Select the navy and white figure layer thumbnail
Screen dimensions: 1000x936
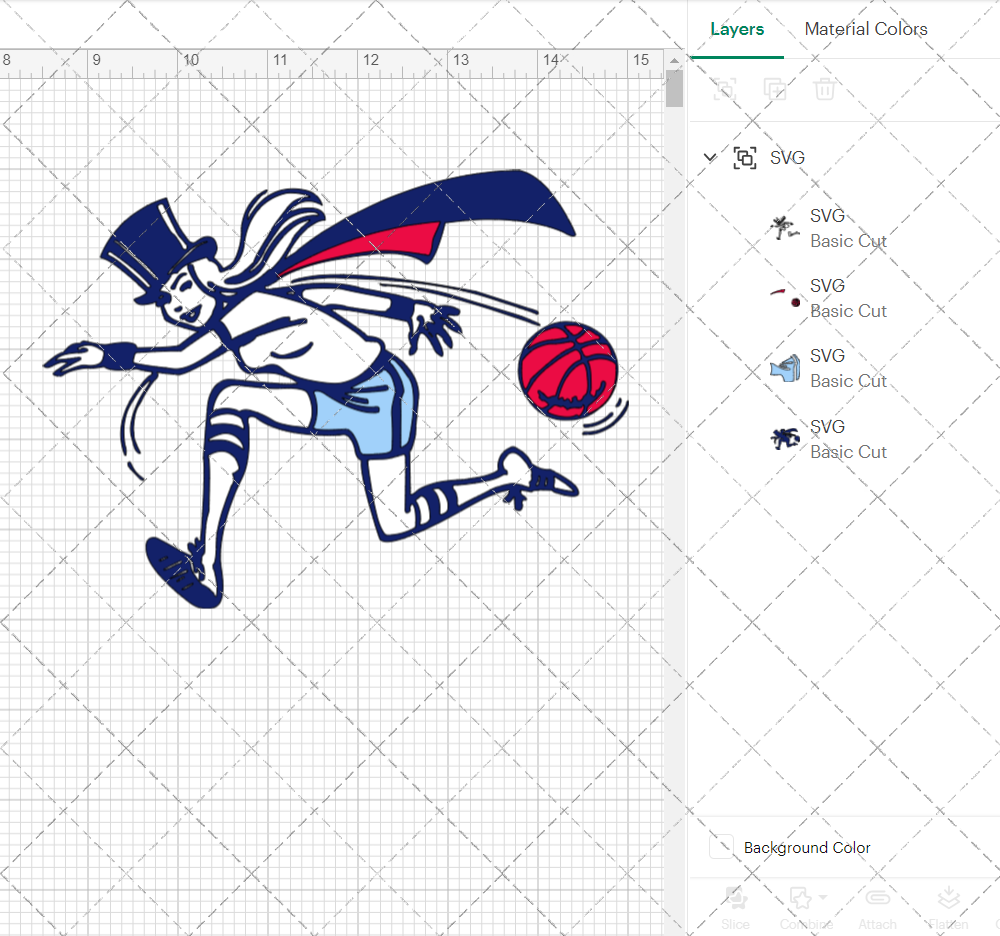point(784,228)
